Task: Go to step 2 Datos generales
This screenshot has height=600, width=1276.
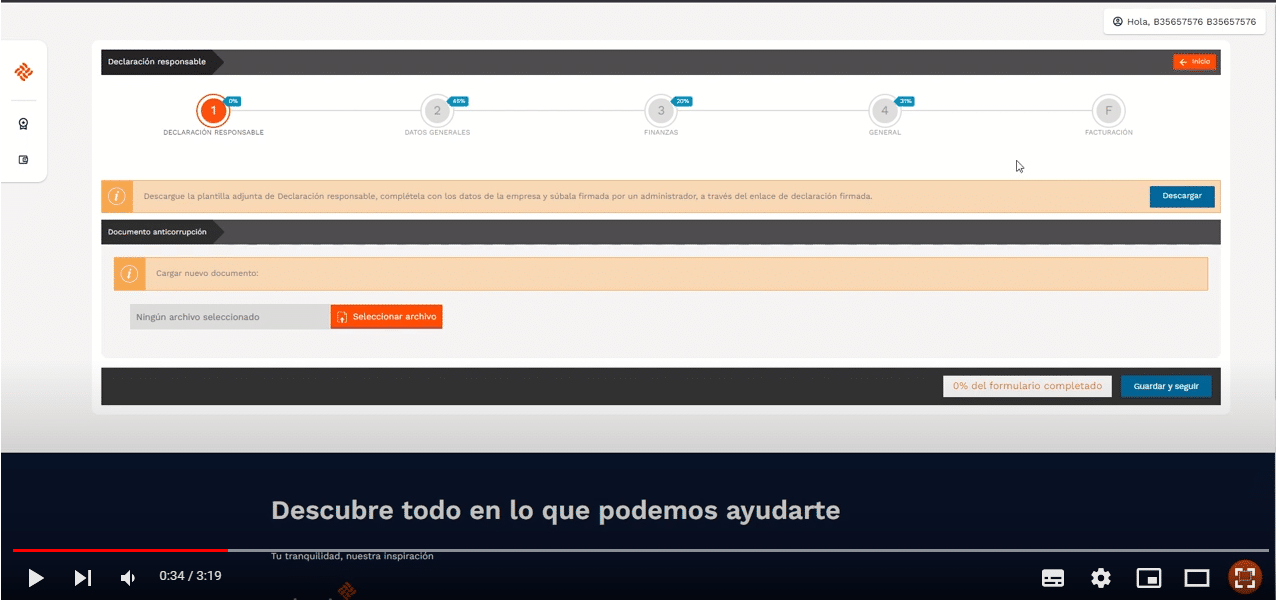Action: click(436, 111)
